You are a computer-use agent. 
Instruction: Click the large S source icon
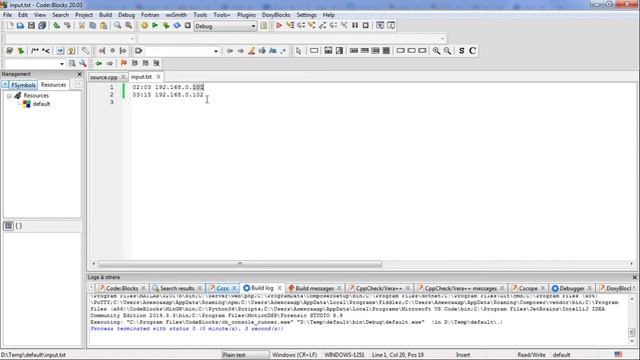pos(462,51)
